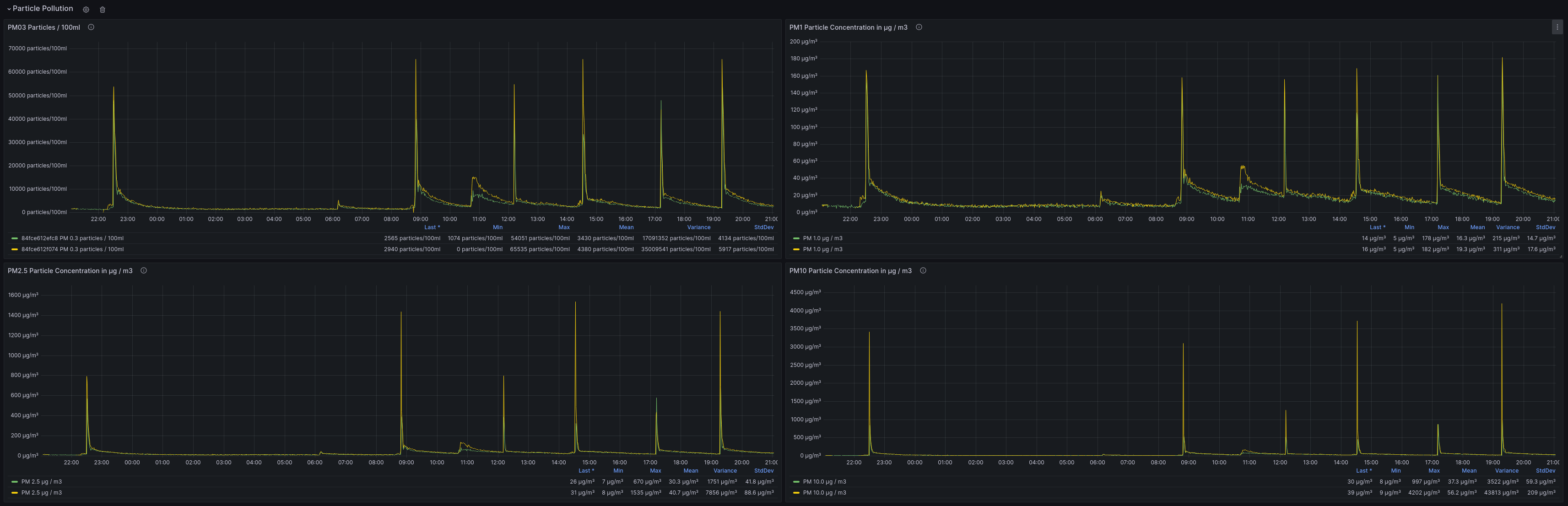
Task: Click the yellow swatch in the PM10 legend
Action: [x=796, y=493]
